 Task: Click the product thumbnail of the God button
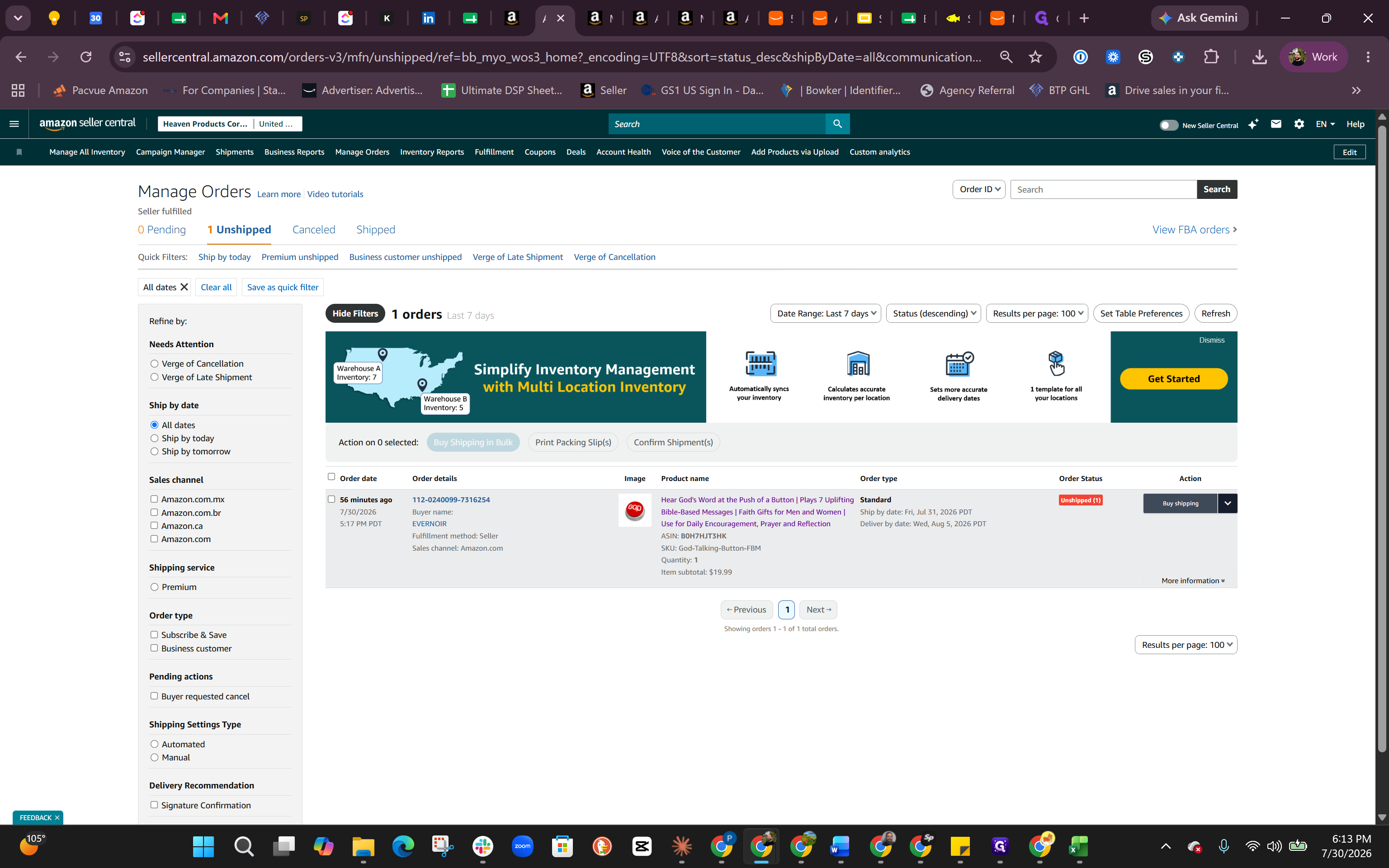click(x=634, y=510)
